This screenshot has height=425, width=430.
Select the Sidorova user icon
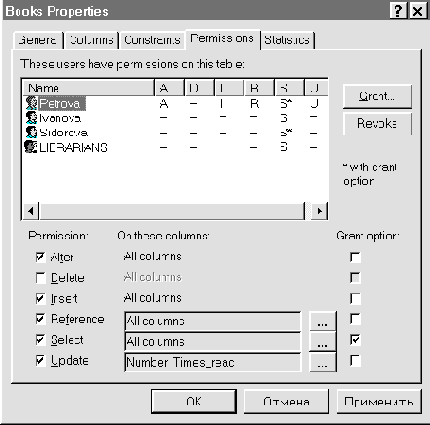(x=31, y=132)
